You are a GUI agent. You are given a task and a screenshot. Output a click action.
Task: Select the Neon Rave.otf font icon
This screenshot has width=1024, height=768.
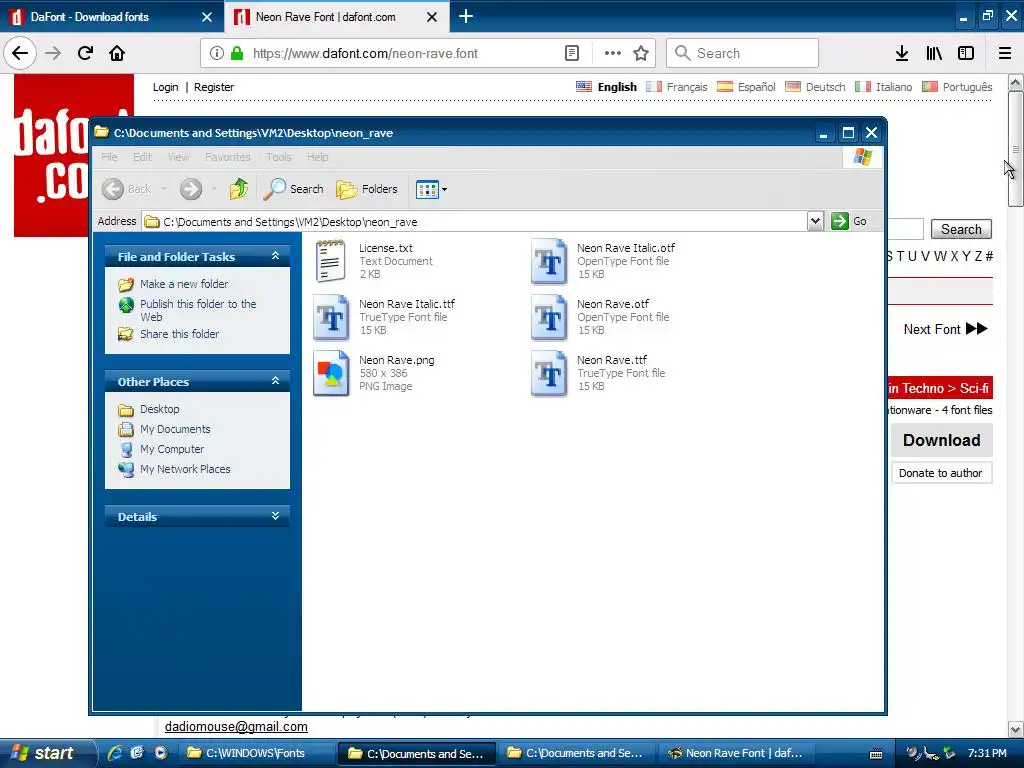click(549, 317)
